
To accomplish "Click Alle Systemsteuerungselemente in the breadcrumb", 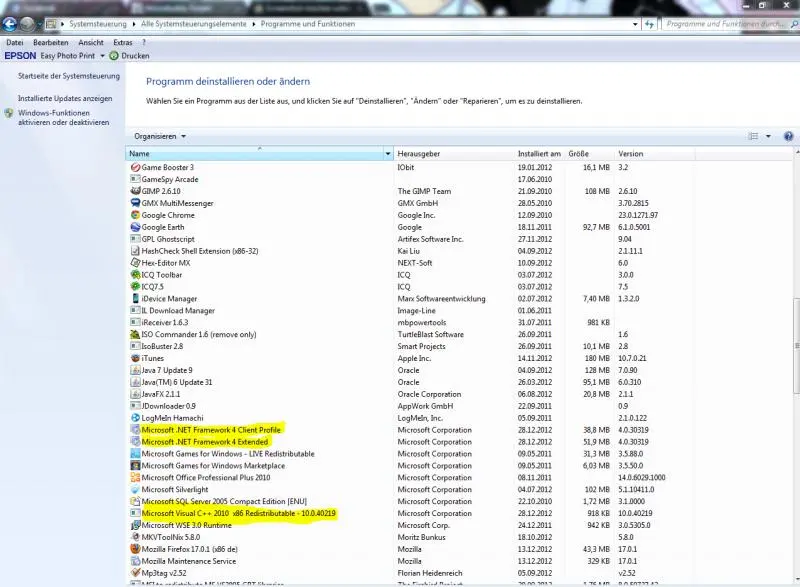I will tap(193, 24).
